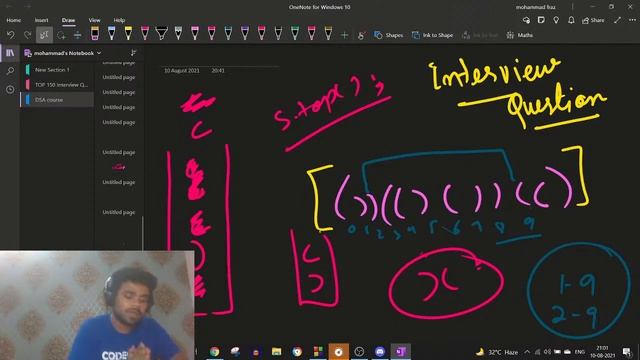This screenshot has width=640, height=360.
Task: Select the DSA course section
Action: 57,100
